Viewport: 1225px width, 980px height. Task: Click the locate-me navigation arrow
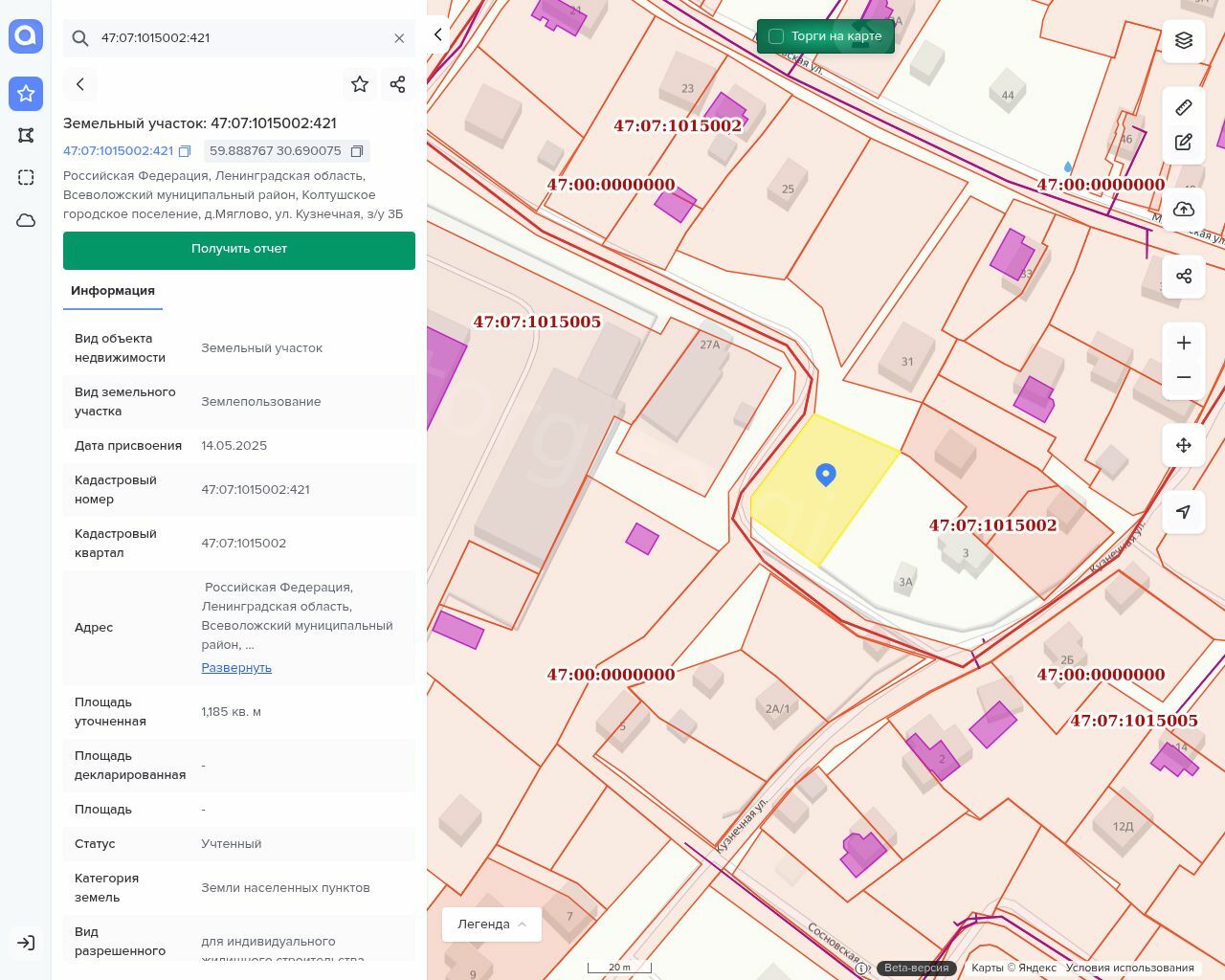tap(1184, 511)
